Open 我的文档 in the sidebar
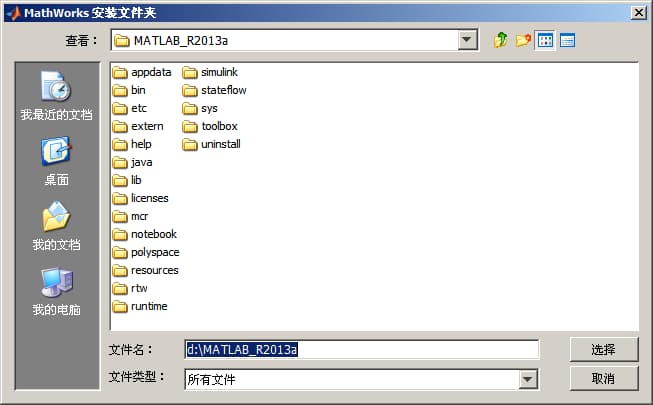The height and width of the screenshot is (405, 653). [x=56, y=226]
